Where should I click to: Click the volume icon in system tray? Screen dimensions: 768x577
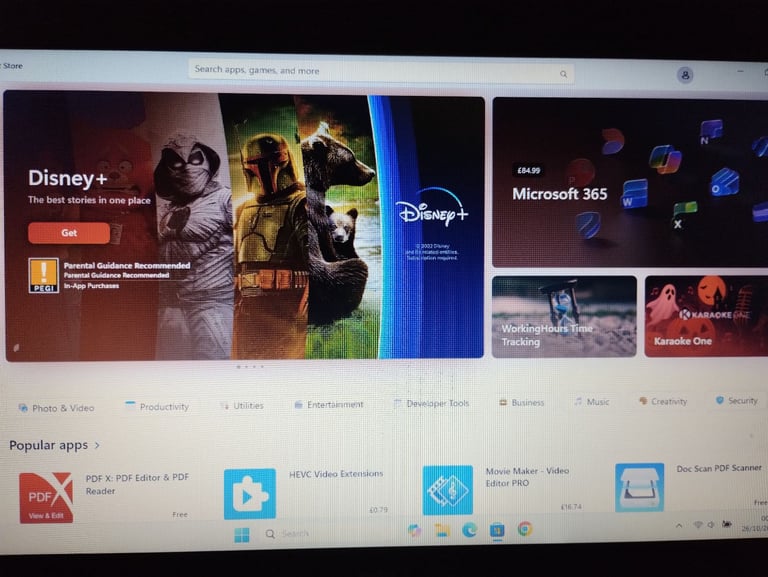pos(711,525)
